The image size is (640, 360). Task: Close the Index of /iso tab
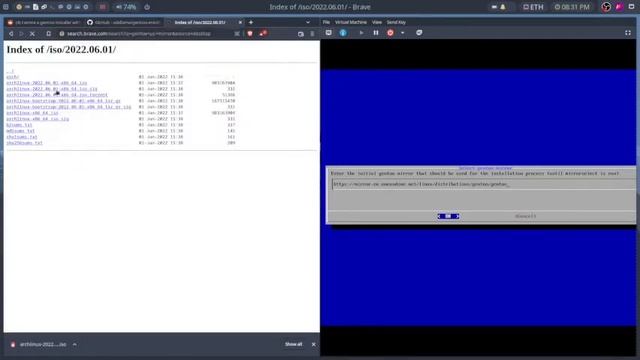point(240,22)
